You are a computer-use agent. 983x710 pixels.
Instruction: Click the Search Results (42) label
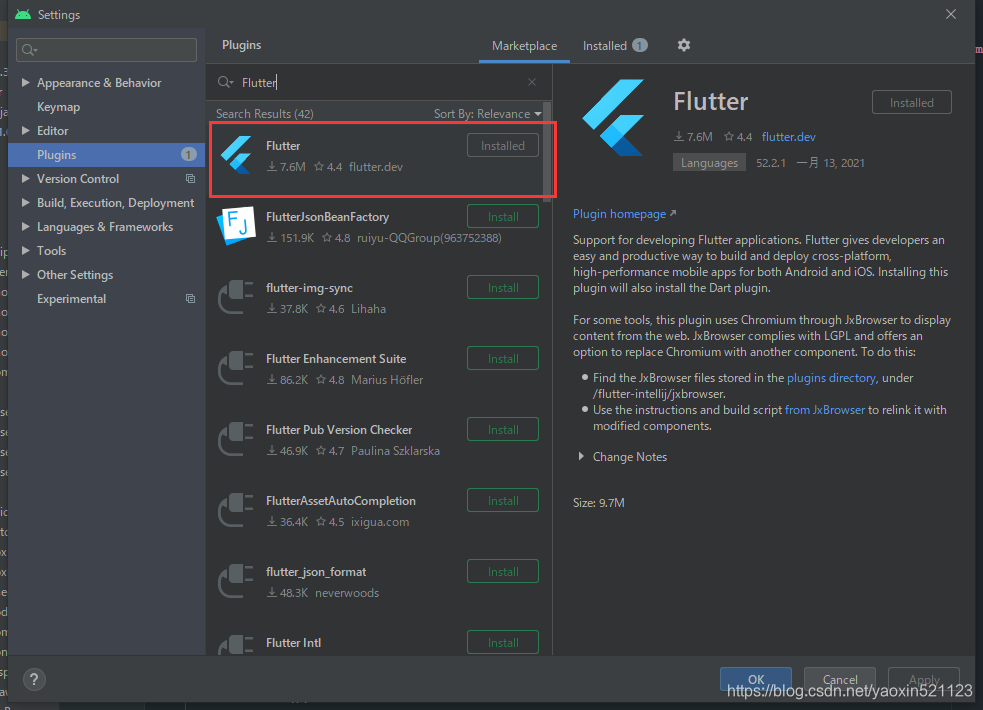point(265,113)
